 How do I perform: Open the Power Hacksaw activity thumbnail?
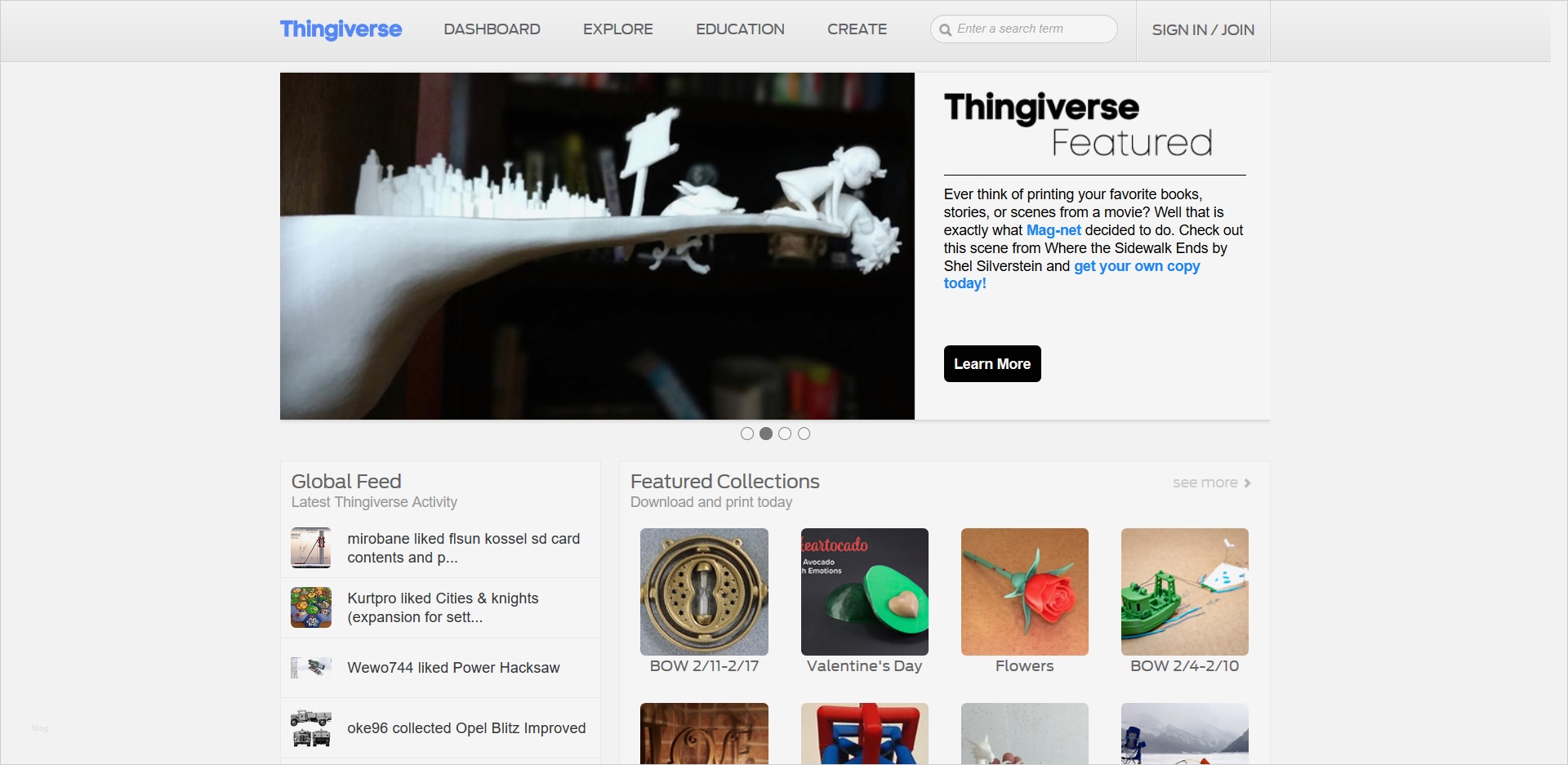tap(311, 668)
